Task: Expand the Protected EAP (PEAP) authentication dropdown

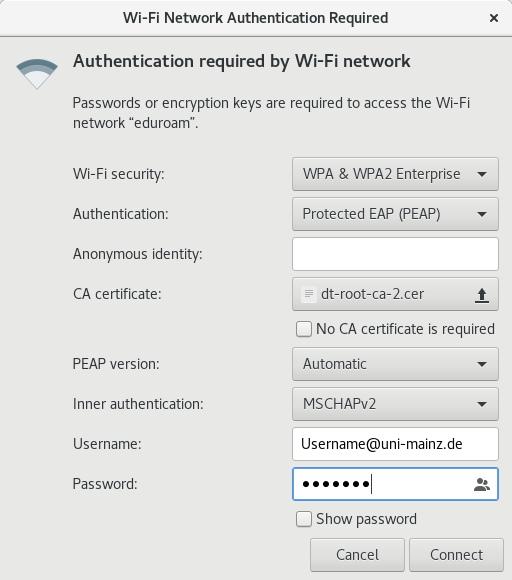Action: tap(395, 214)
